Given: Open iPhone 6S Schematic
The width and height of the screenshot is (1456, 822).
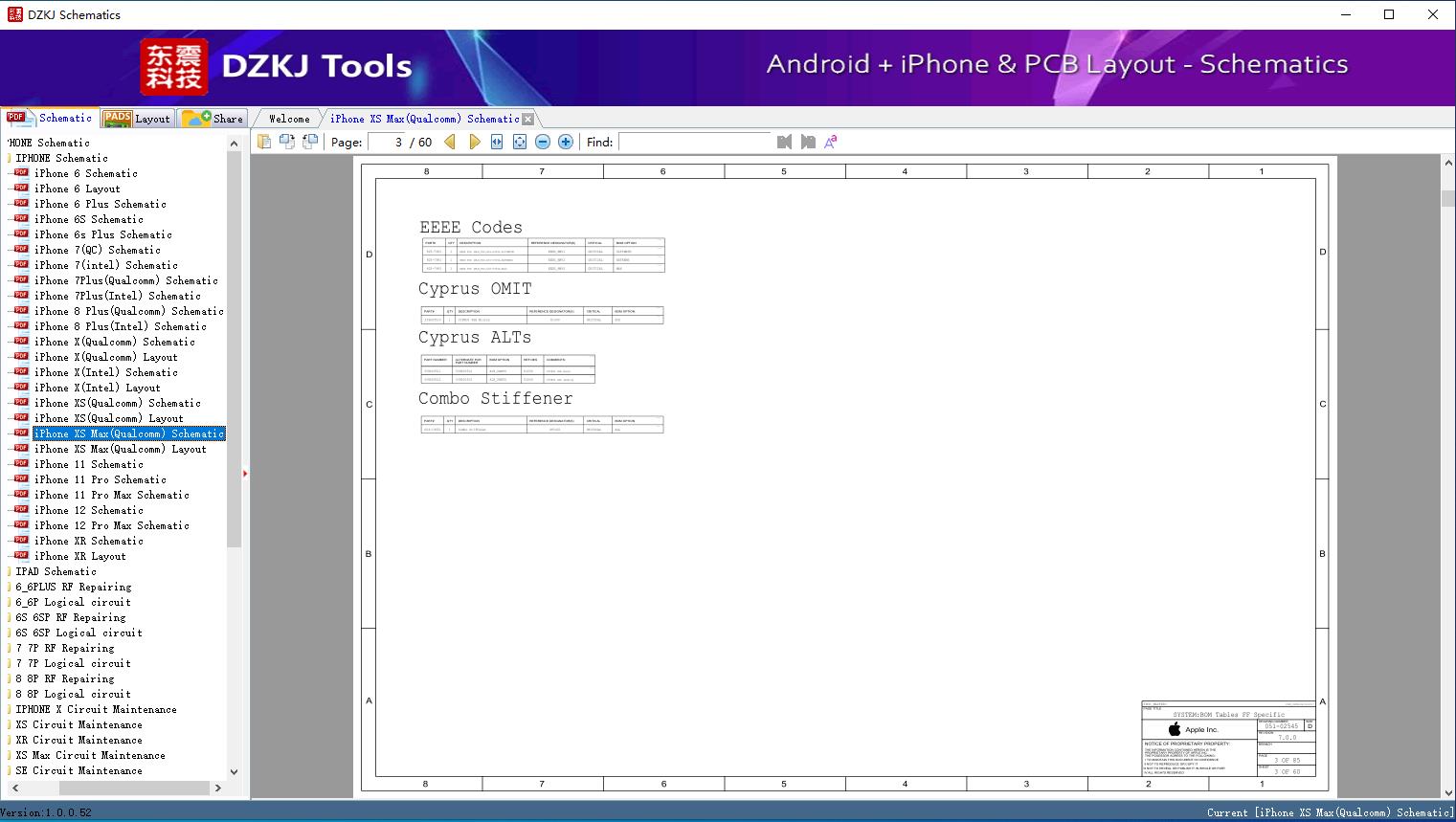Looking at the screenshot, I should (89, 219).
